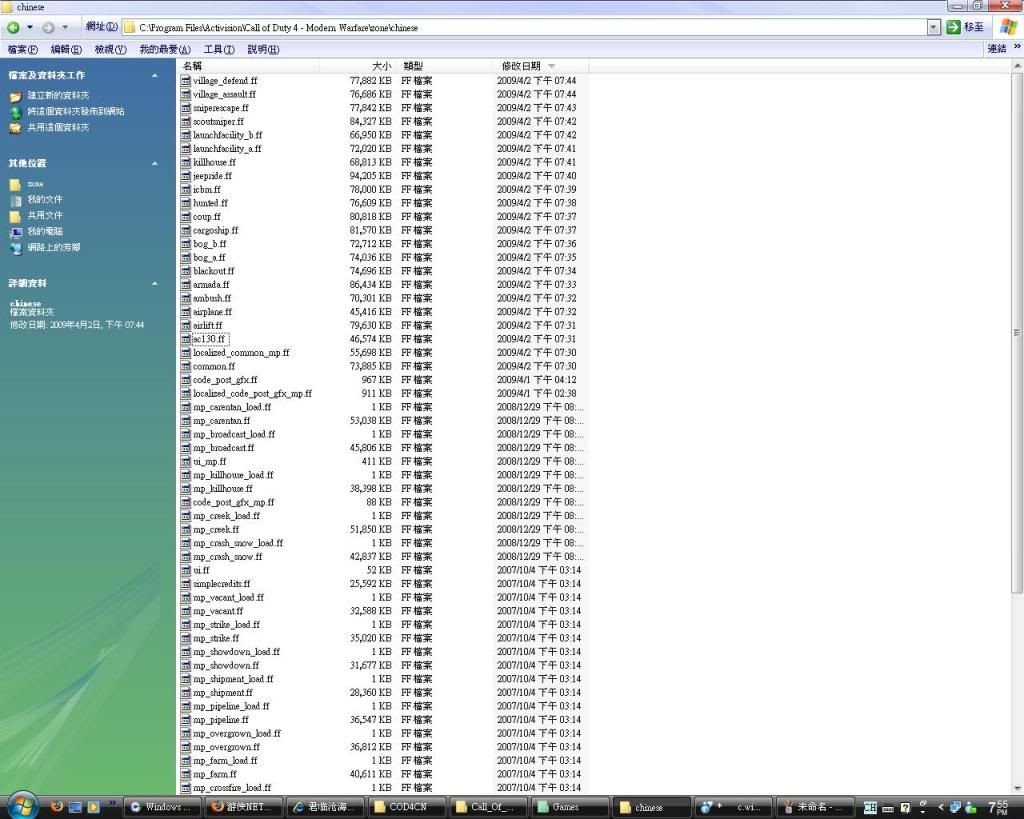Click the ac130.ff file icon
Screen dimensions: 1024x819
pyautogui.click(x=186, y=339)
